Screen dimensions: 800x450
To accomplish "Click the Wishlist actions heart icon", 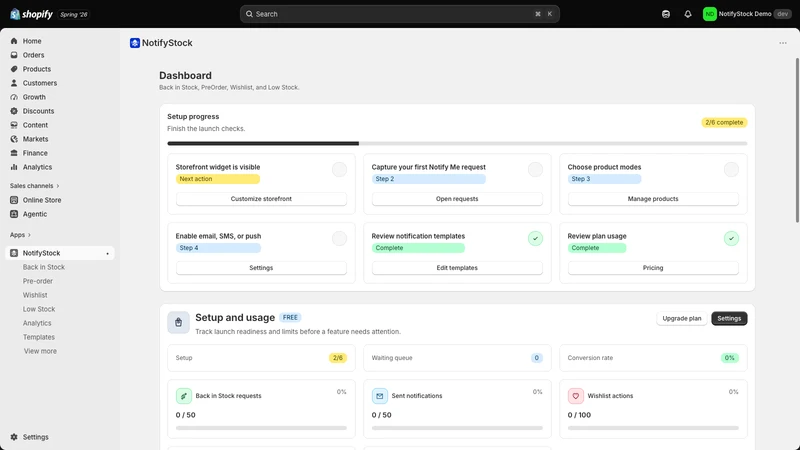I will pos(576,396).
